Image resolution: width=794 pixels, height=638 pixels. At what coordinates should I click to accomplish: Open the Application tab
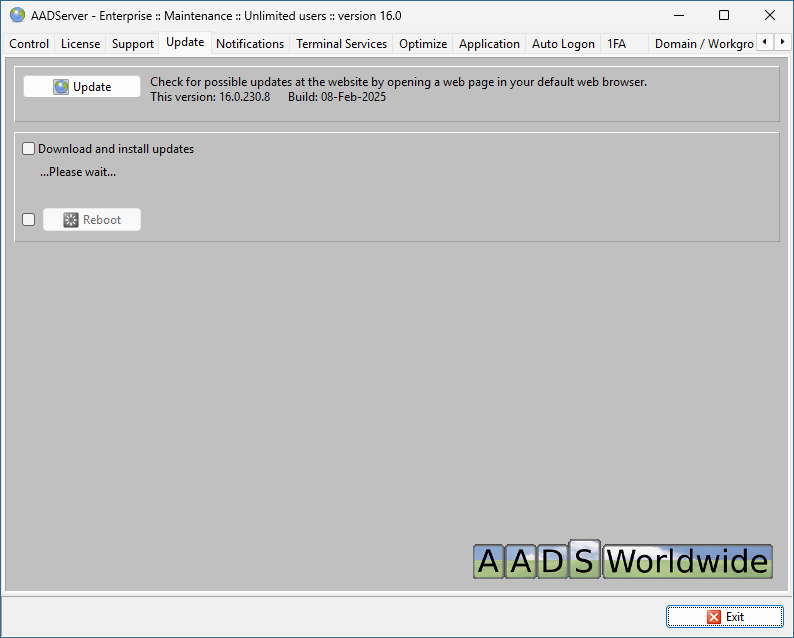(489, 44)
